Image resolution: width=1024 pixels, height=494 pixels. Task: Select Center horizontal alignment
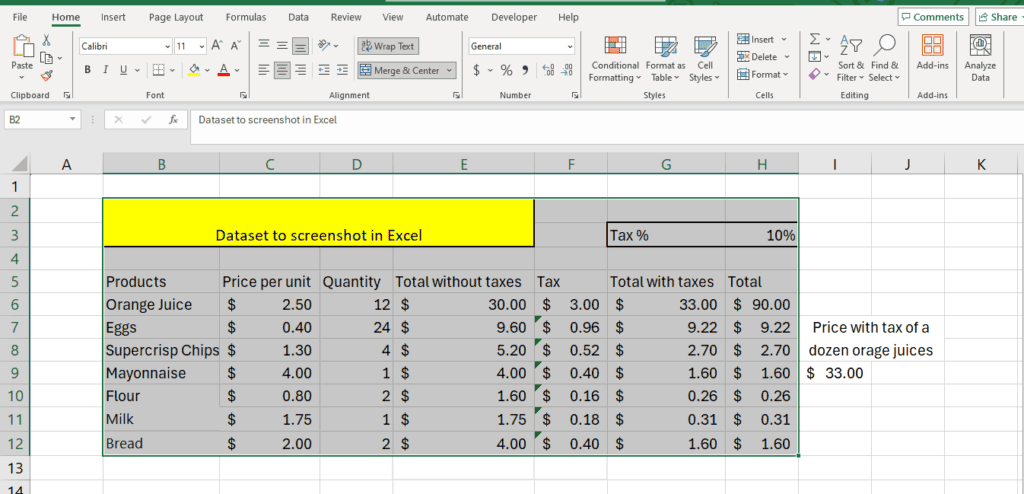click(x=282, y=70)
